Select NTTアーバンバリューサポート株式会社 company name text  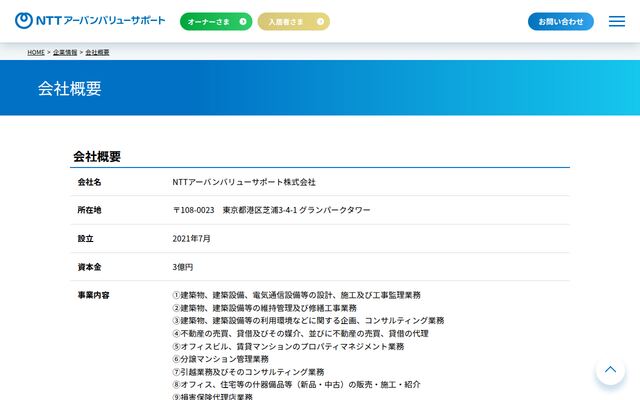click(x=244, y=182)
